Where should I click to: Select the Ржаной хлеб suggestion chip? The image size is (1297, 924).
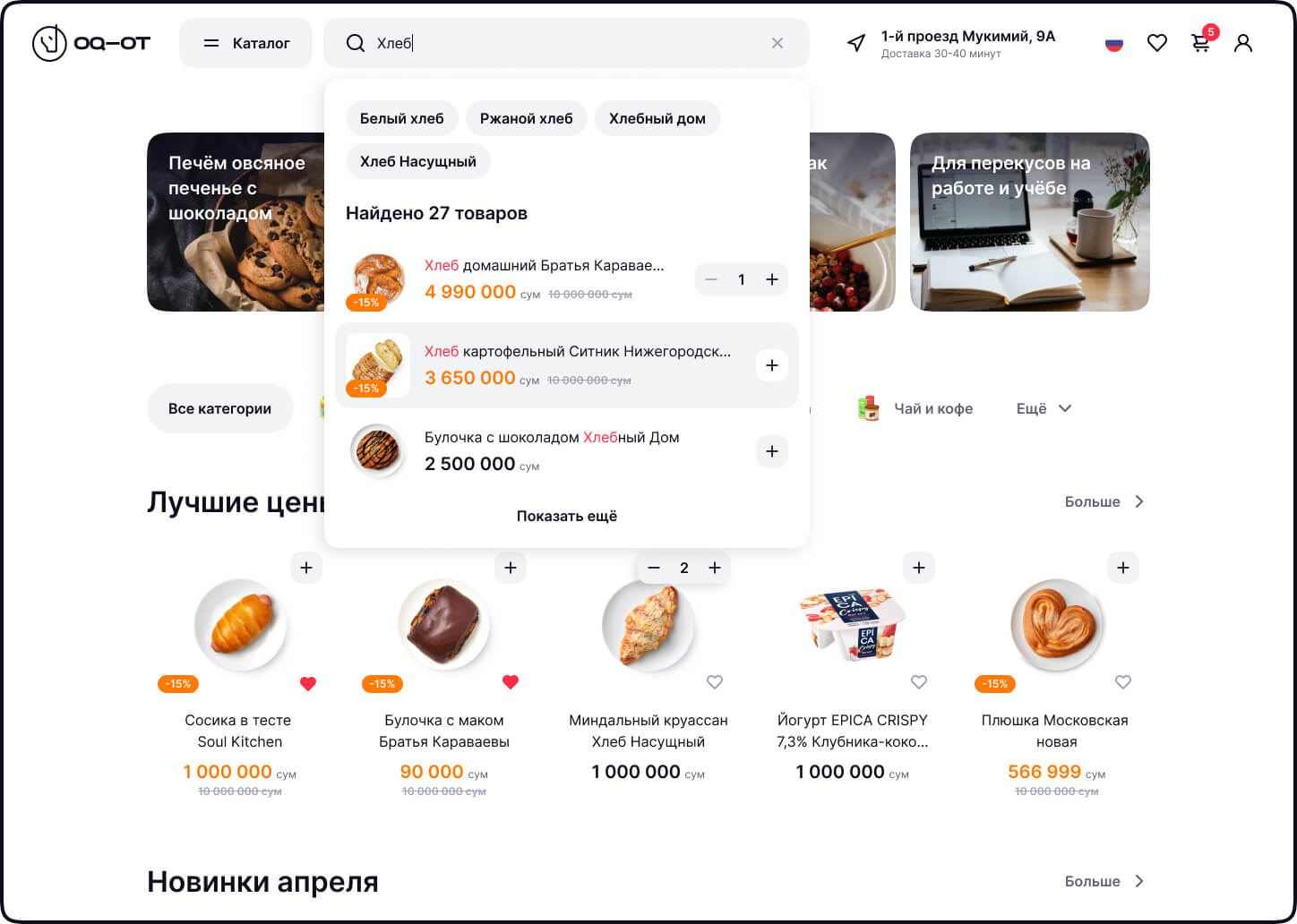click(x=527, y=118)
